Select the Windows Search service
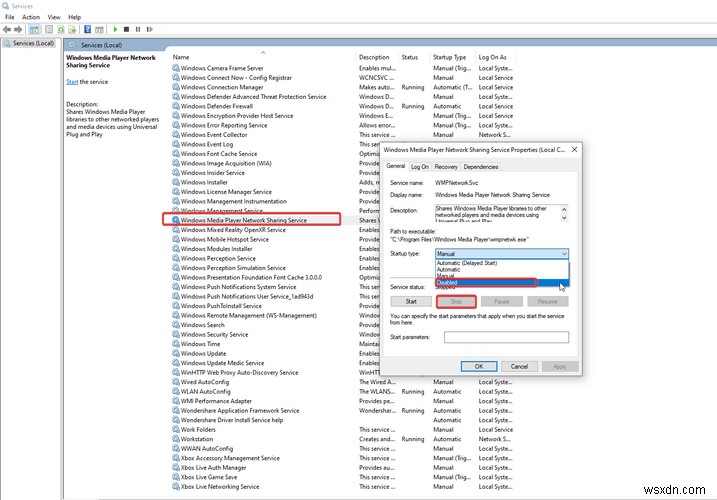 [276, 325]
